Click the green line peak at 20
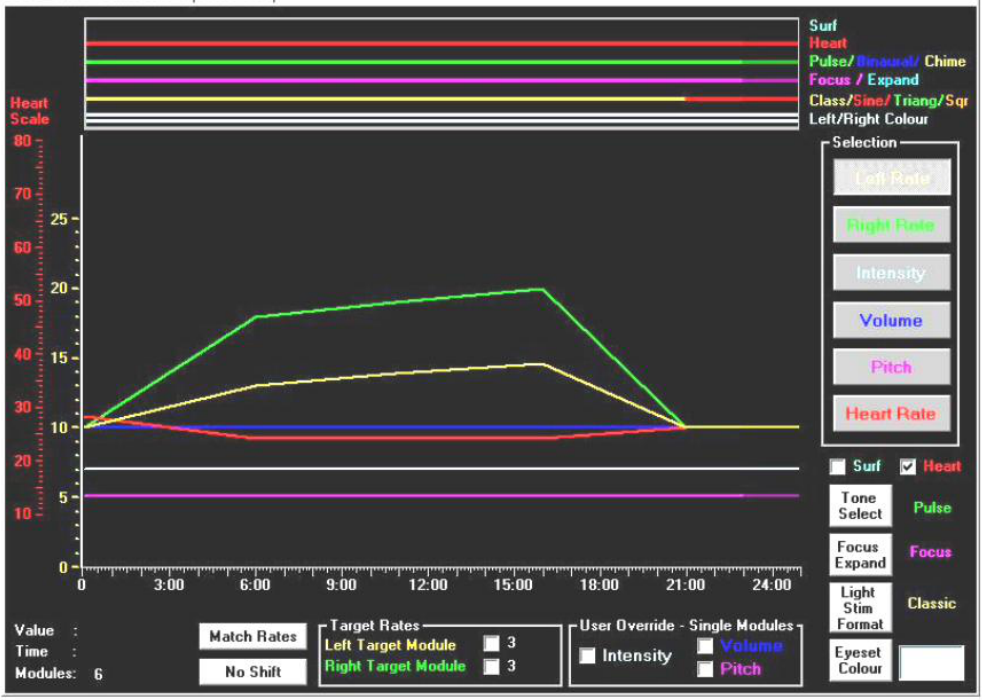Image resolution: width=982 pixels, height=700 pixels. coord(542,289)
